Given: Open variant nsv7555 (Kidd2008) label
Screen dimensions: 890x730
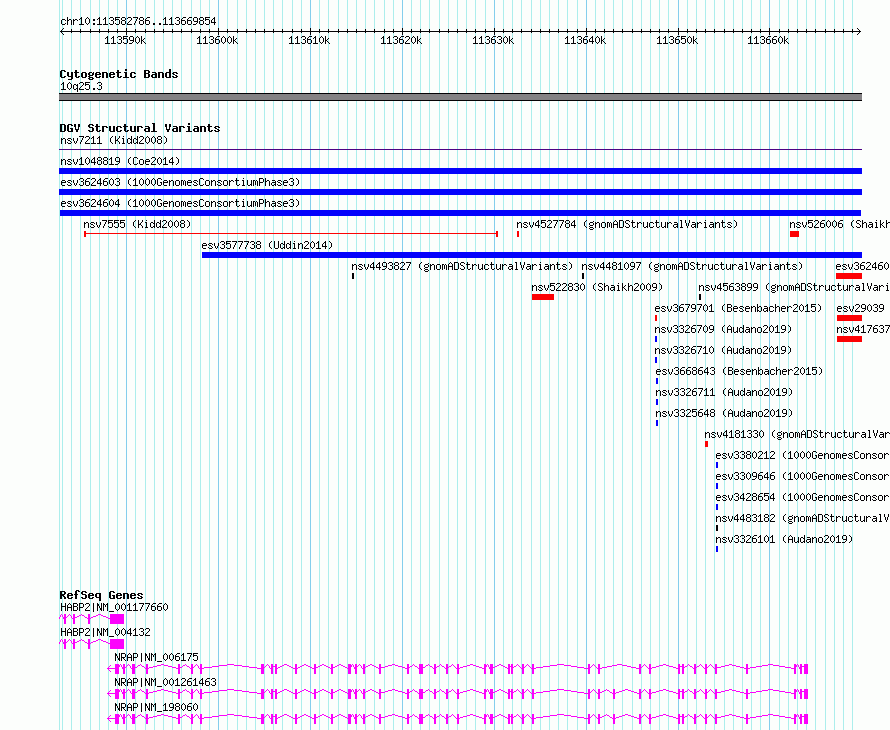Looking at the screenshot, I should (x=137, y=224).
